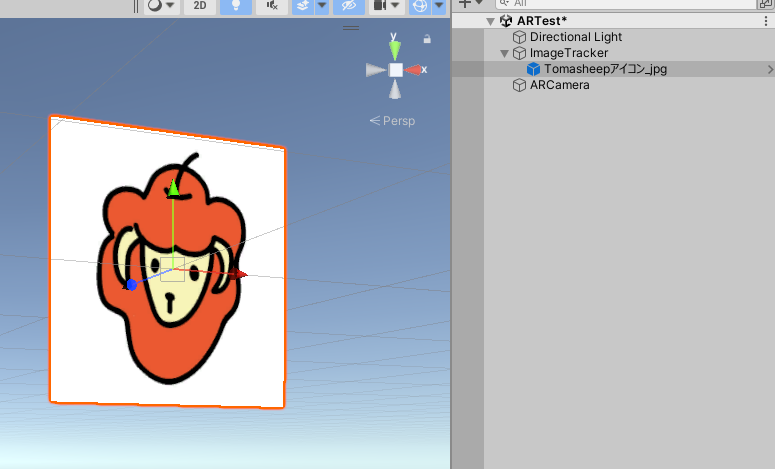
Task: Click the red X move handle arrow
Action: (239, 274)
